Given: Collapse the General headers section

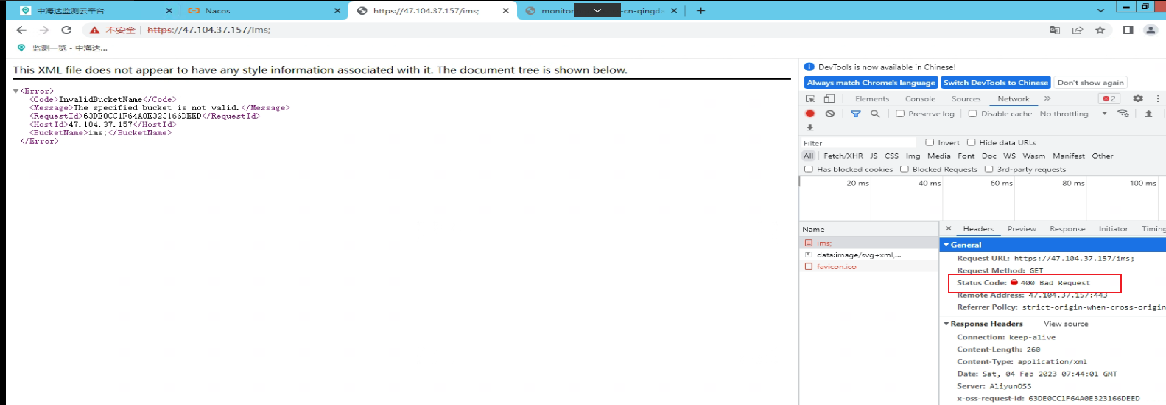Looking at the screenshot, I should tap(947, 245).
